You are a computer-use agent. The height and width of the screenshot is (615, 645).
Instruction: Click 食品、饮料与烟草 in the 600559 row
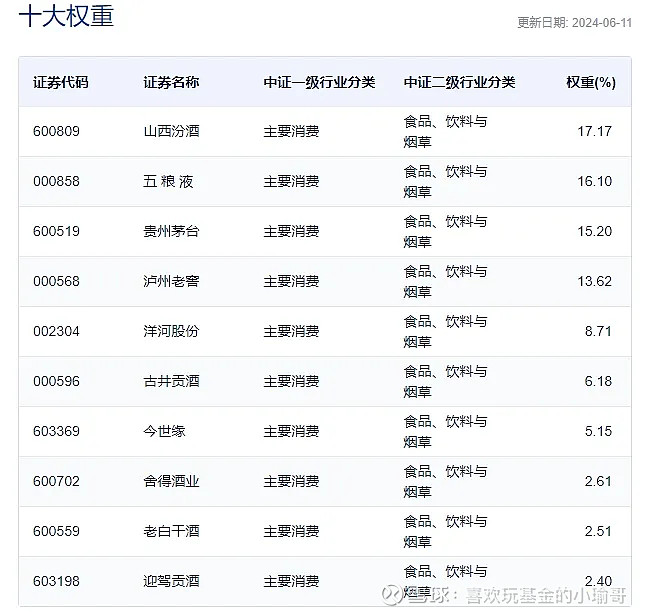[445, 531]
